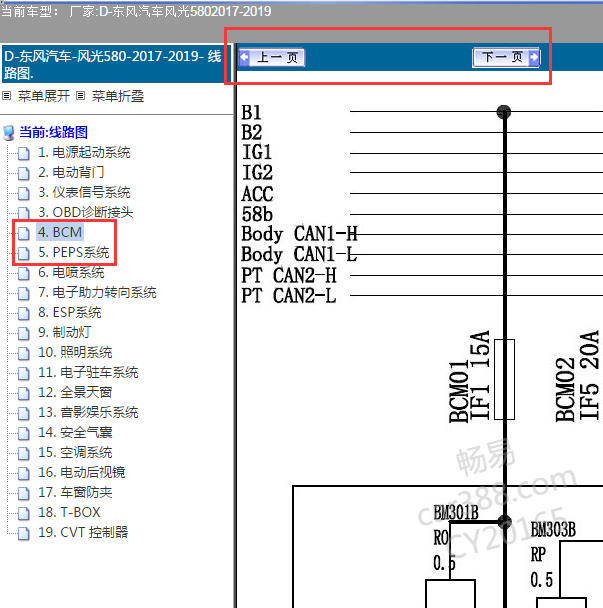This screenshot has height=608, width=603.
Task: Click 菜单折叠 to collapse the menu
Action: 118,96
